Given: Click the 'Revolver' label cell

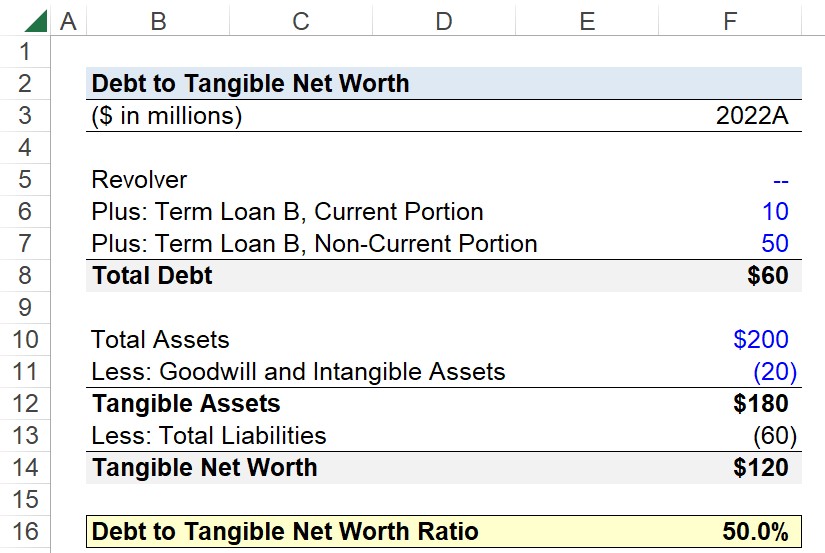Looking at the screenshot, I should tap(139, 180).
